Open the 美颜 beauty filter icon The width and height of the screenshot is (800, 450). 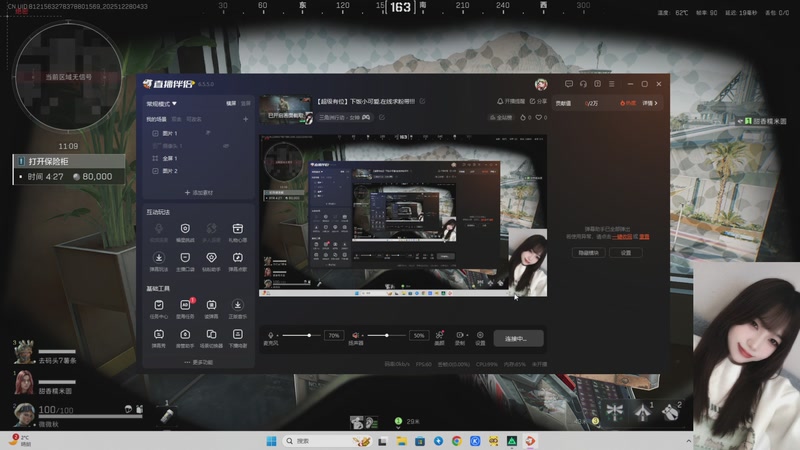[x=439, y=335]
